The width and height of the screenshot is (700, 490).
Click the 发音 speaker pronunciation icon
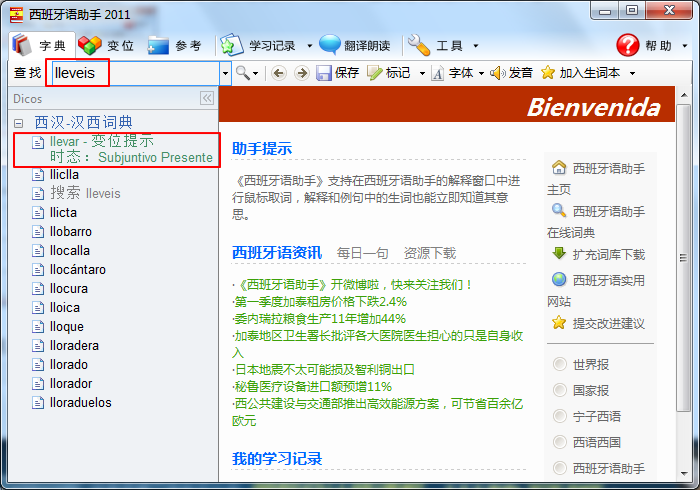tap(497, 73)
